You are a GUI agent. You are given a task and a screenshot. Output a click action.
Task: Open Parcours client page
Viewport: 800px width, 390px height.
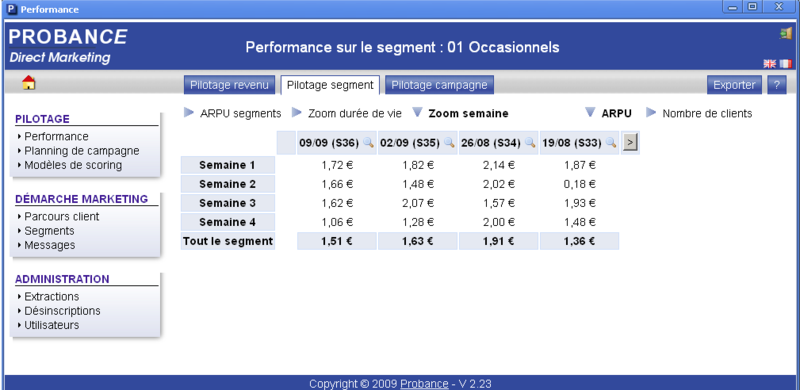(62, 216)
